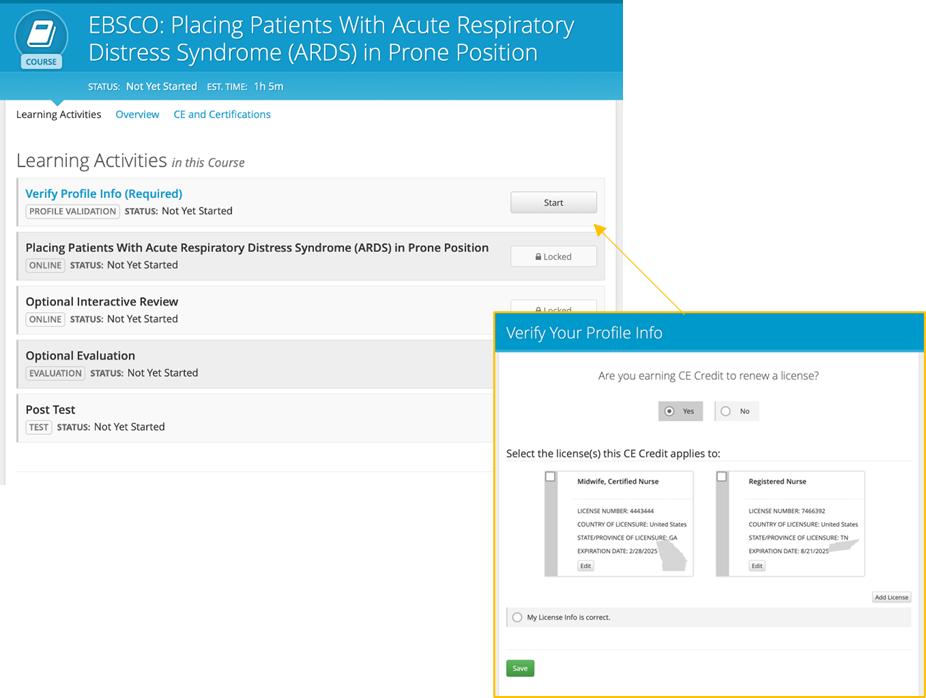Click the Verify Your Profile Info dialog heading

pos(584,333)
